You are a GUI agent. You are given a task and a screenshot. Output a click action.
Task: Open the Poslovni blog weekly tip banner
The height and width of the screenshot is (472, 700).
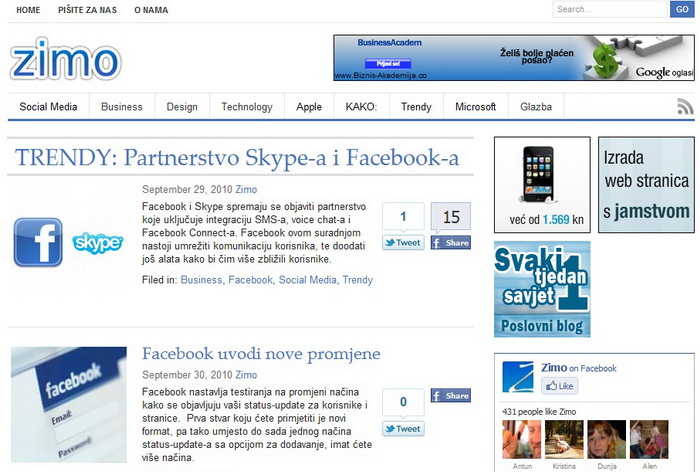pos(542,289)
